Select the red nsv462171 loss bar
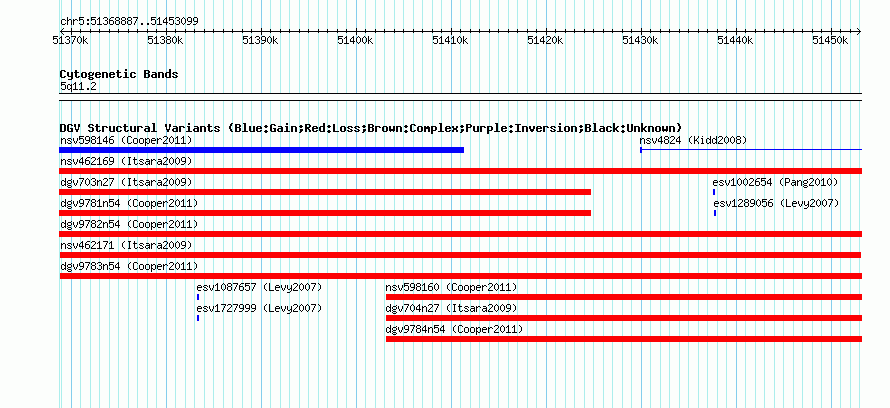 (460, 255)
